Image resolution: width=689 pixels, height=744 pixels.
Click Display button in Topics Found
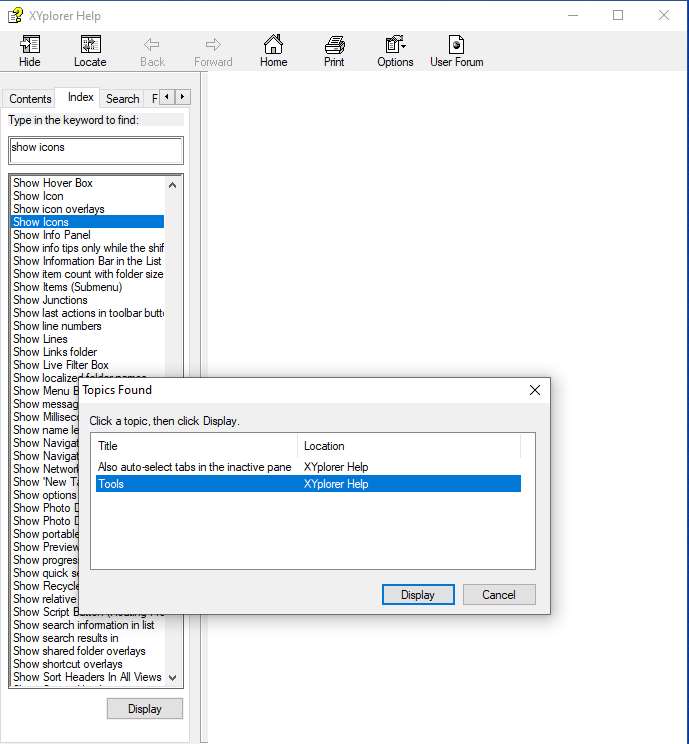418,595
